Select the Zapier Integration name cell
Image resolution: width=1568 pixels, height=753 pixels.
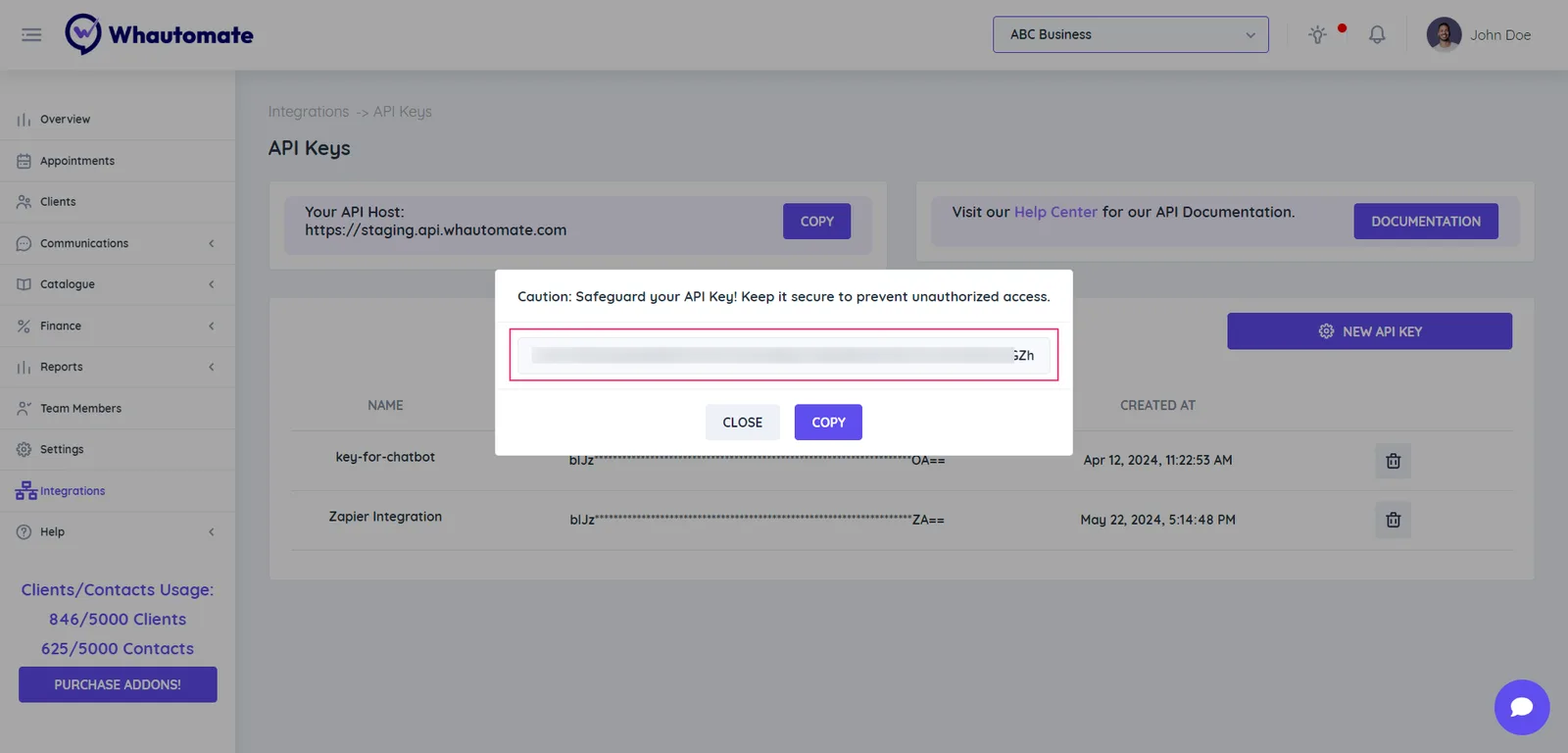(385, 517)
